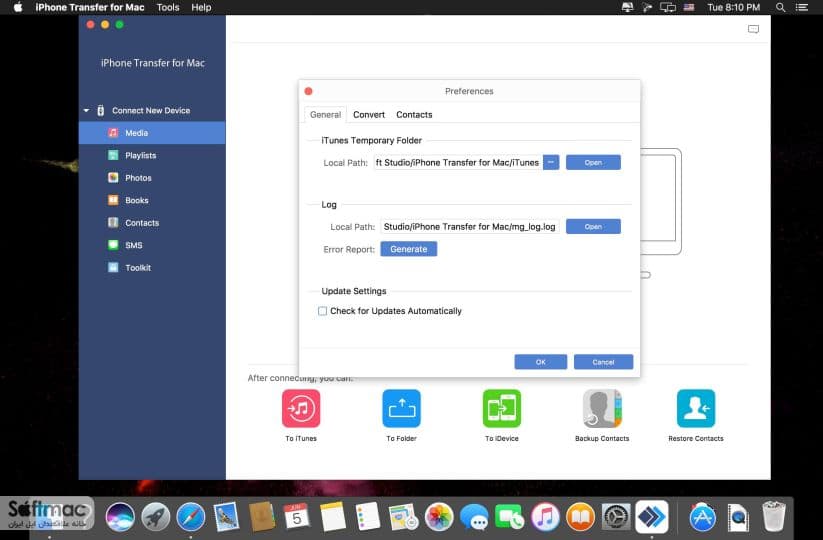The image size is (823, 540).
Task: Select Contacts in the sidebar
Action: 152,223
